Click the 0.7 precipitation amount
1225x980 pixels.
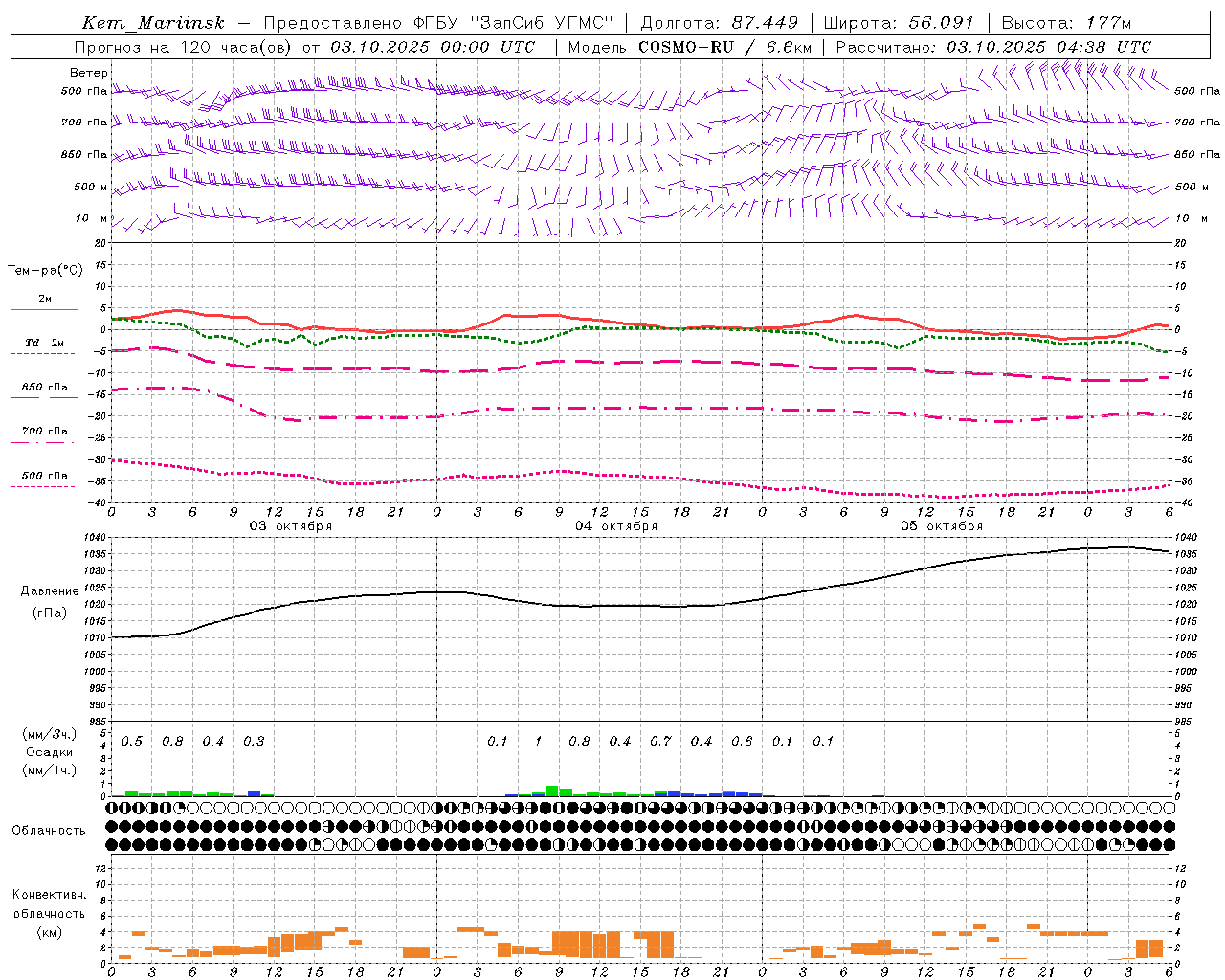tap(660, 742)
